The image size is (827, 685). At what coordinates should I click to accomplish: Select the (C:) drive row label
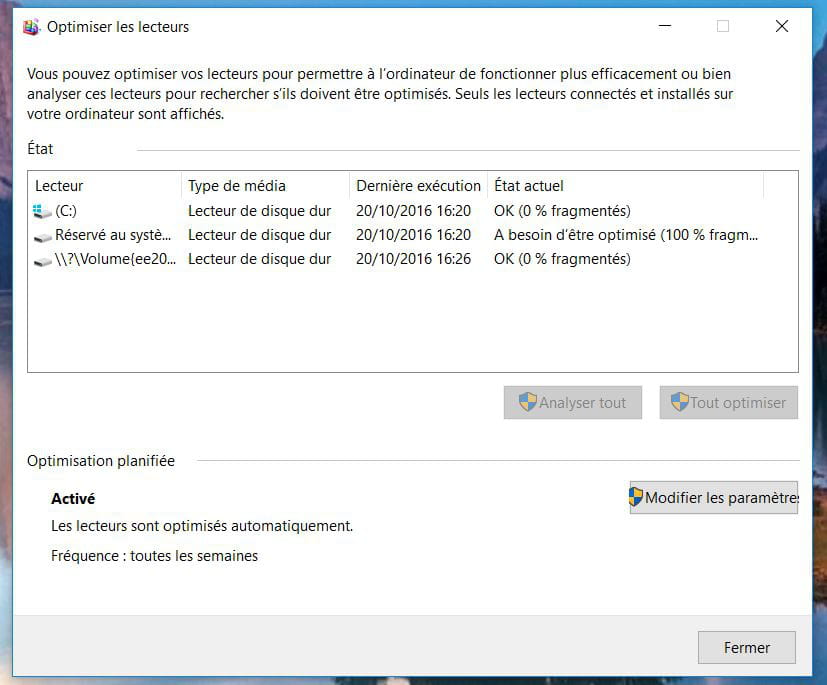66,211
